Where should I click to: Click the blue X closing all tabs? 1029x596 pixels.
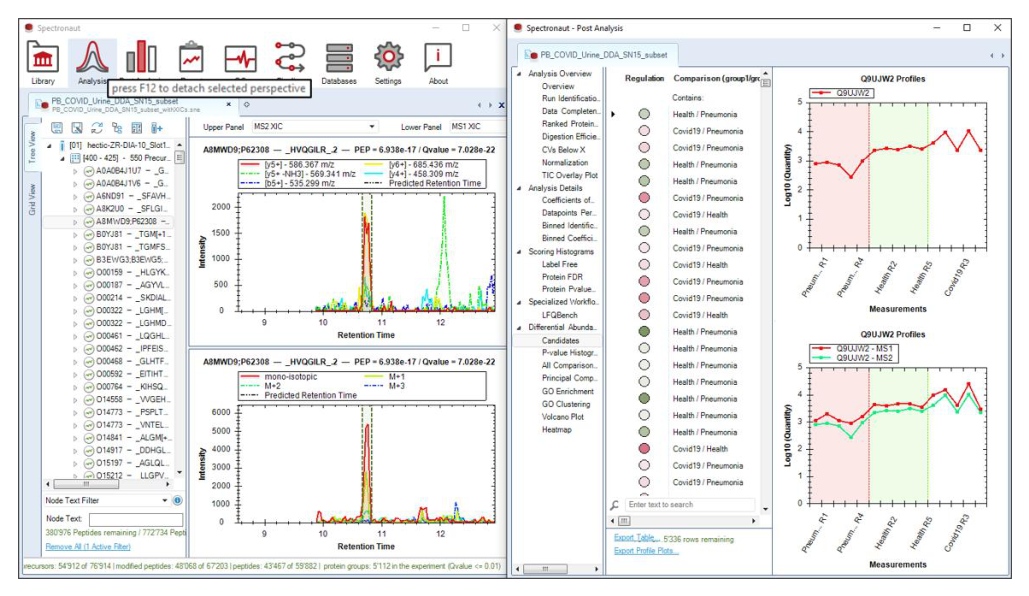tap(501, 105)
